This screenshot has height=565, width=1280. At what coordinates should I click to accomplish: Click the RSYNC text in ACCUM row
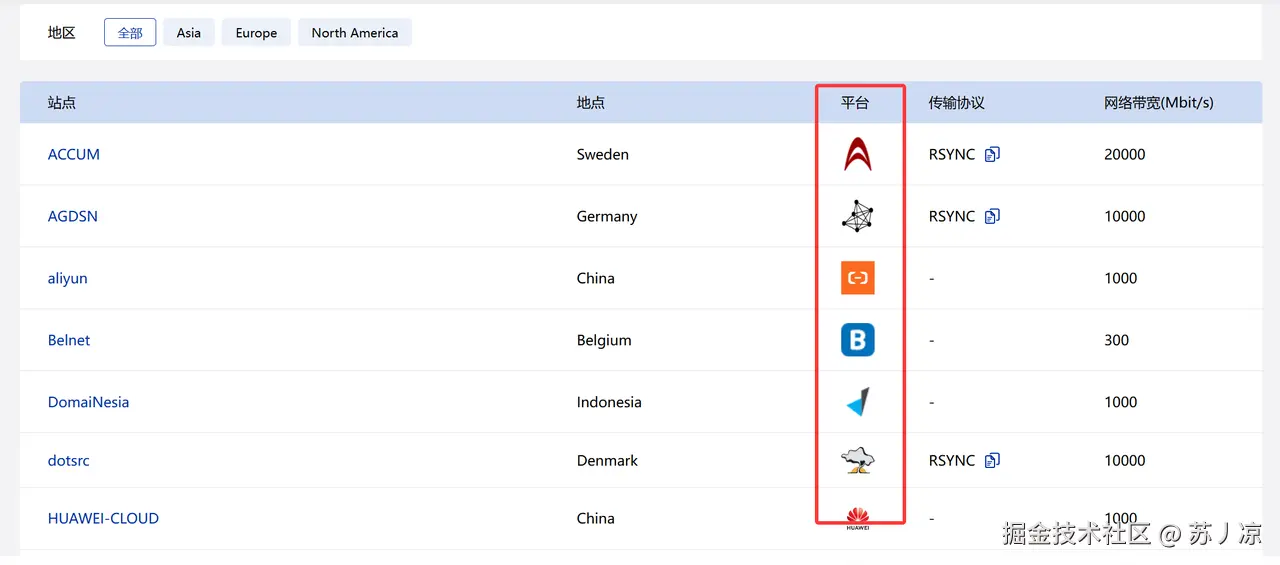952,154
